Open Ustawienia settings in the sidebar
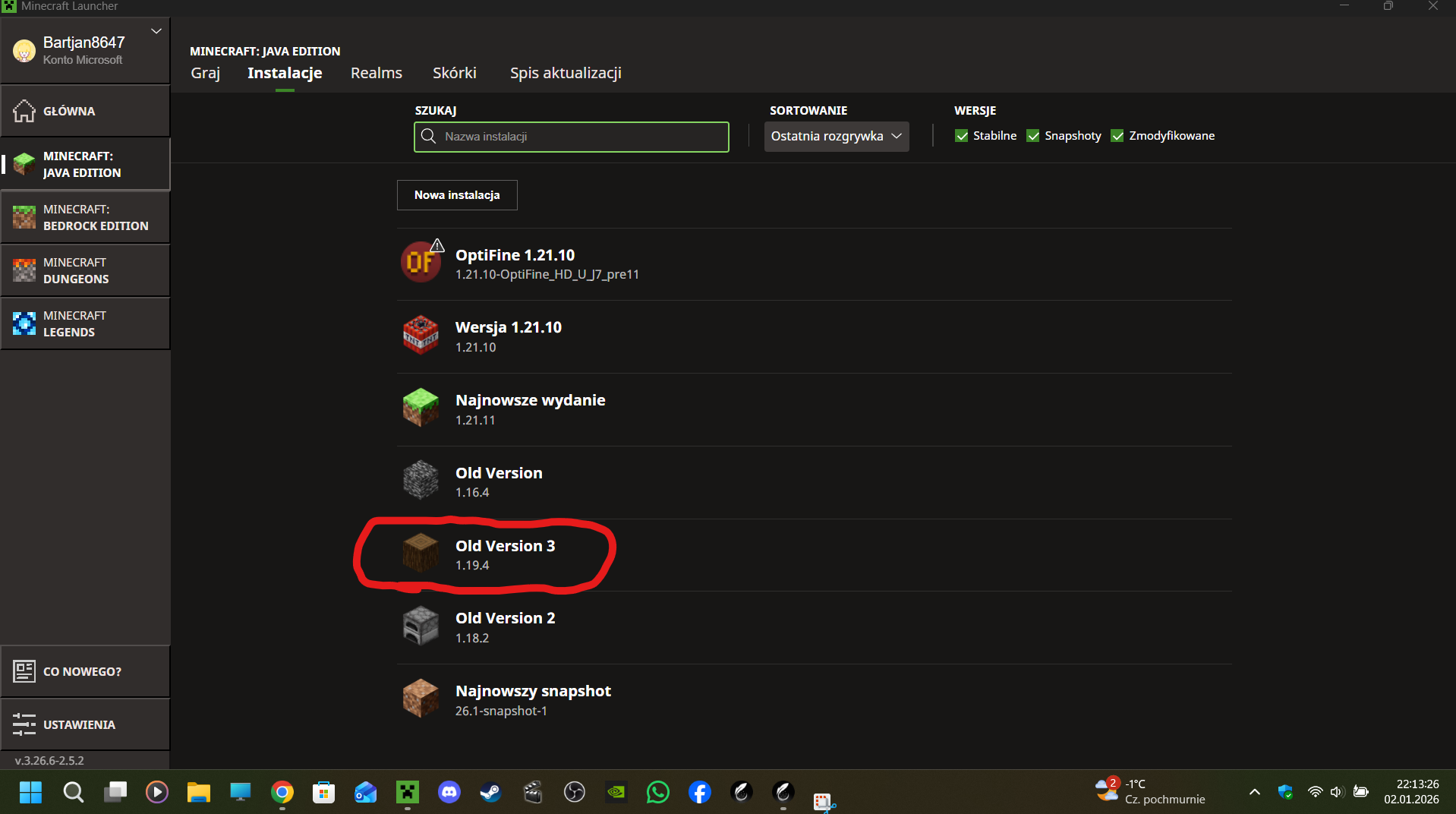This screenshot has width=1456, height=814. (85, 724)
